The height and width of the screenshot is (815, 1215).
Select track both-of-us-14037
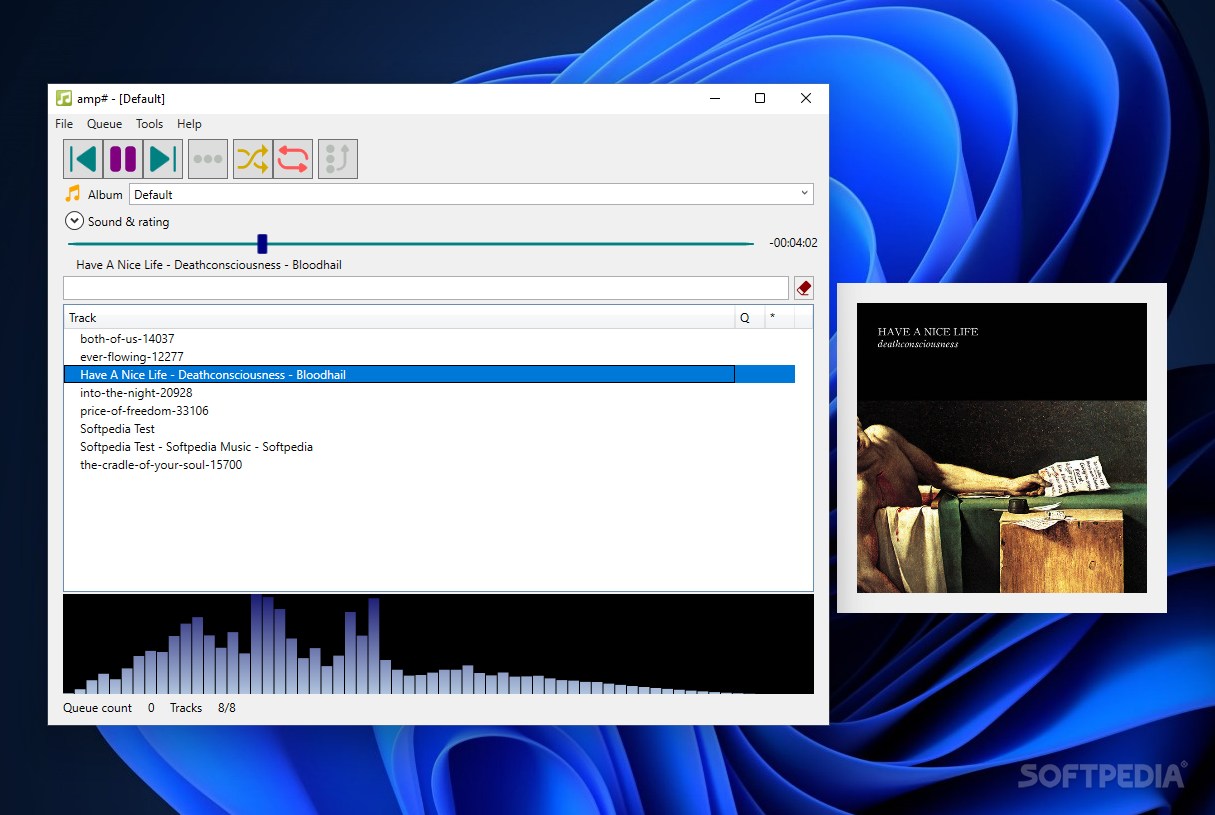[429, 339]
